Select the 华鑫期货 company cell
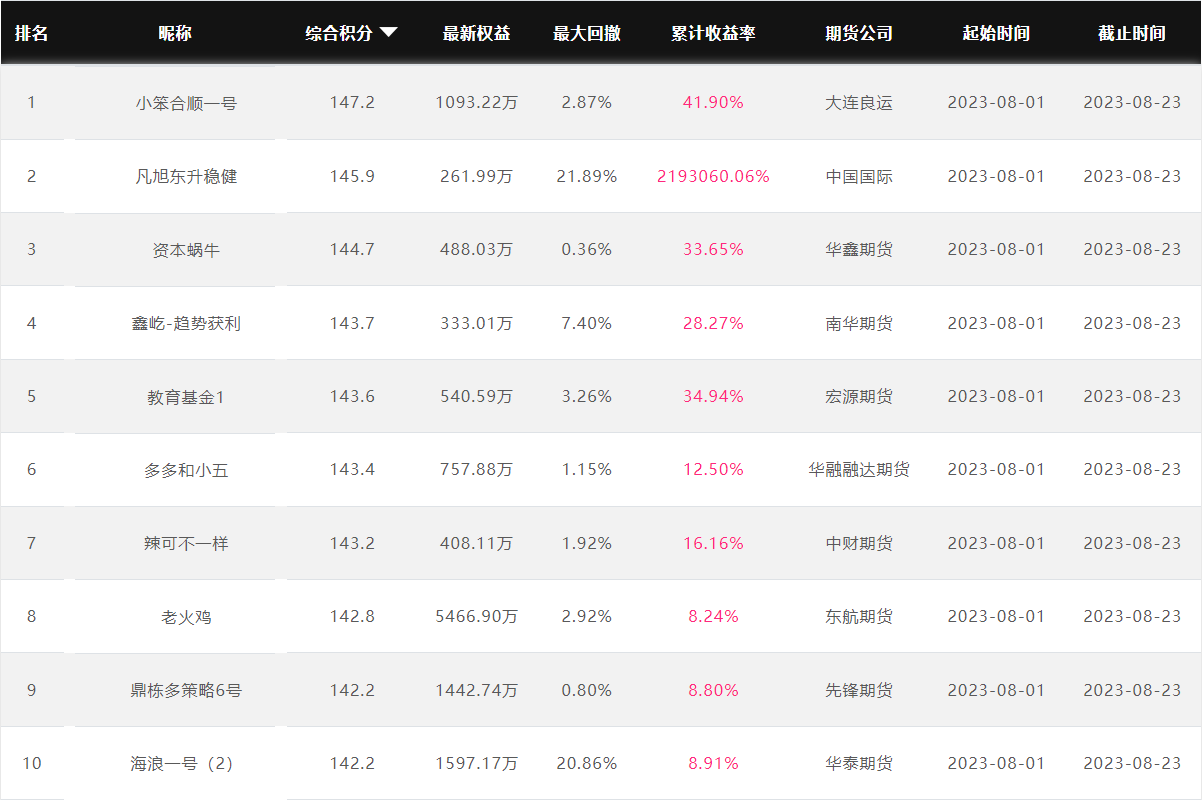The height and width of the screenshot is (800, 1202). point(859,249)
